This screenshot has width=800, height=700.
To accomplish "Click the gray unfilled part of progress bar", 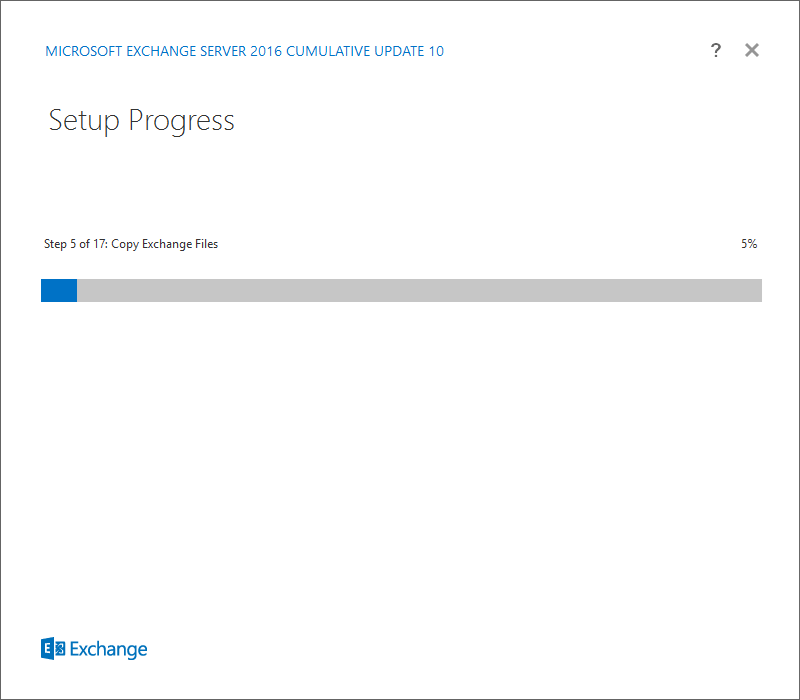I will [419, 290].
